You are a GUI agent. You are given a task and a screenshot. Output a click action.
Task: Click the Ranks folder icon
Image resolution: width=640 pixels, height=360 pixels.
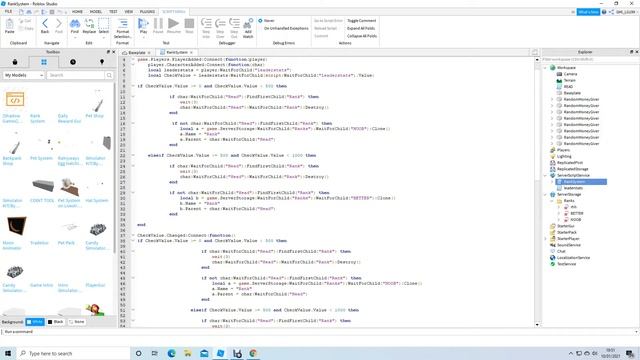[x=559, y=201]
